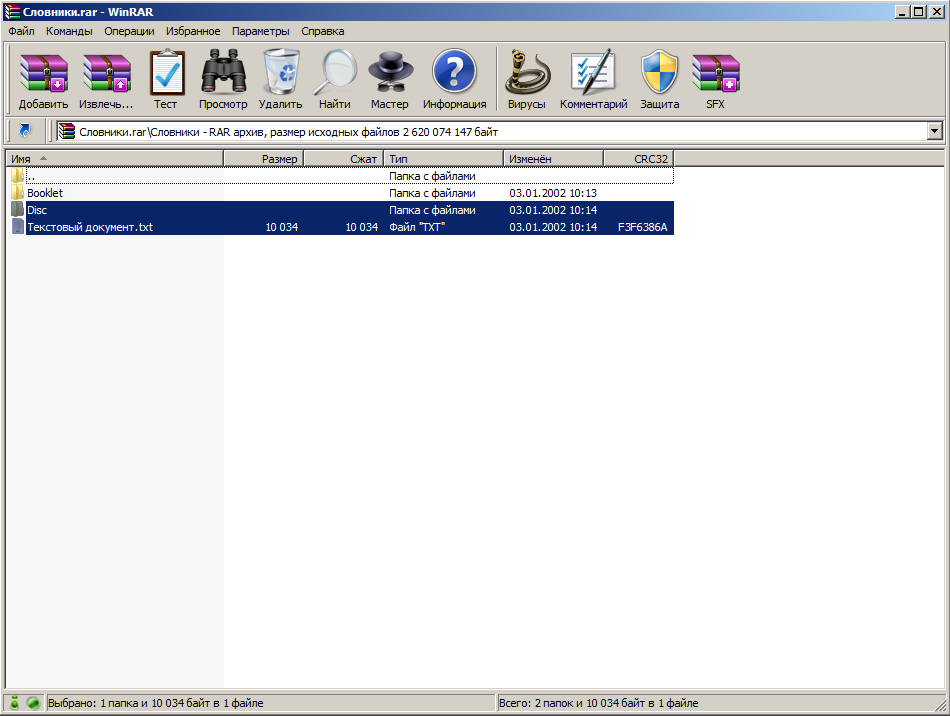950x716 pixels.
Task: Open the address bar dropdown arrow
Action: click(934, 131)
